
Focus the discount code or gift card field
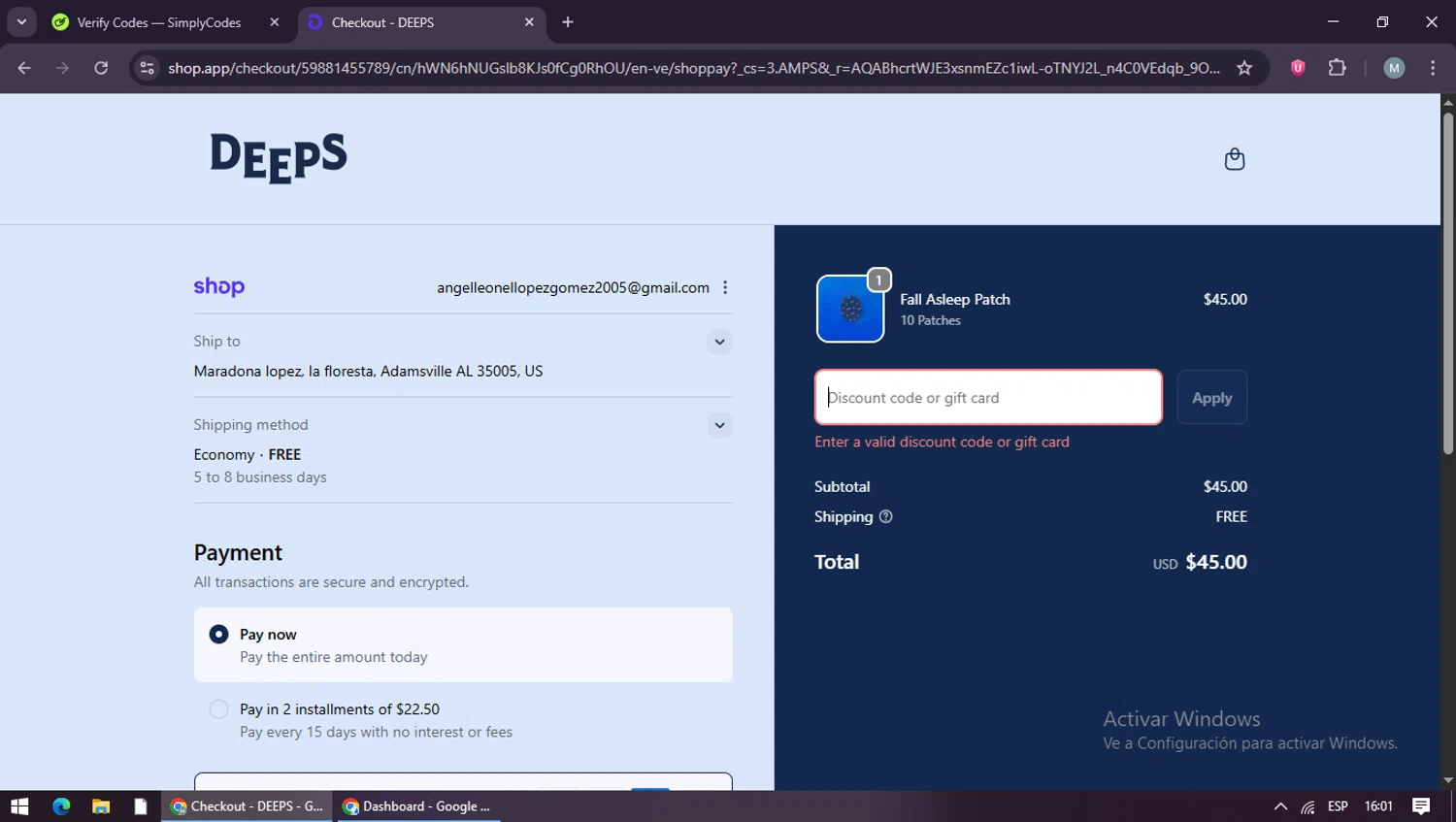(x=988, y=398)
